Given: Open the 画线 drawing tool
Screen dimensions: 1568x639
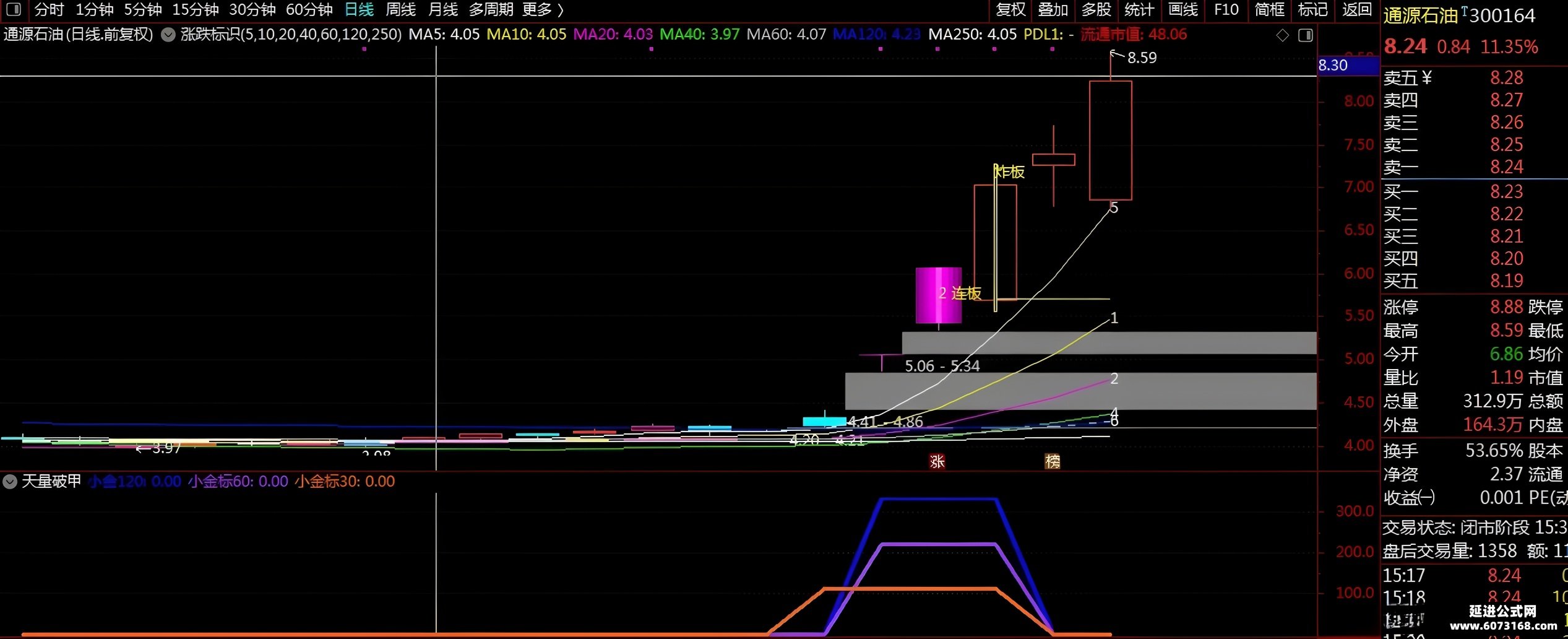Looking at the screenshot, I should [x=1182, y=9].
